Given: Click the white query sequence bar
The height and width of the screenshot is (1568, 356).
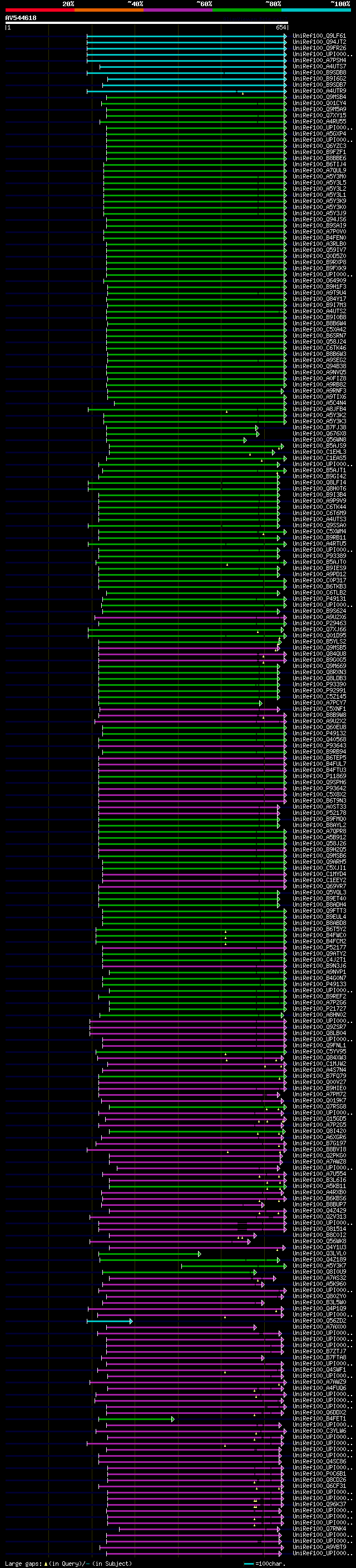Looking at the screenshot, I should 147,23.
